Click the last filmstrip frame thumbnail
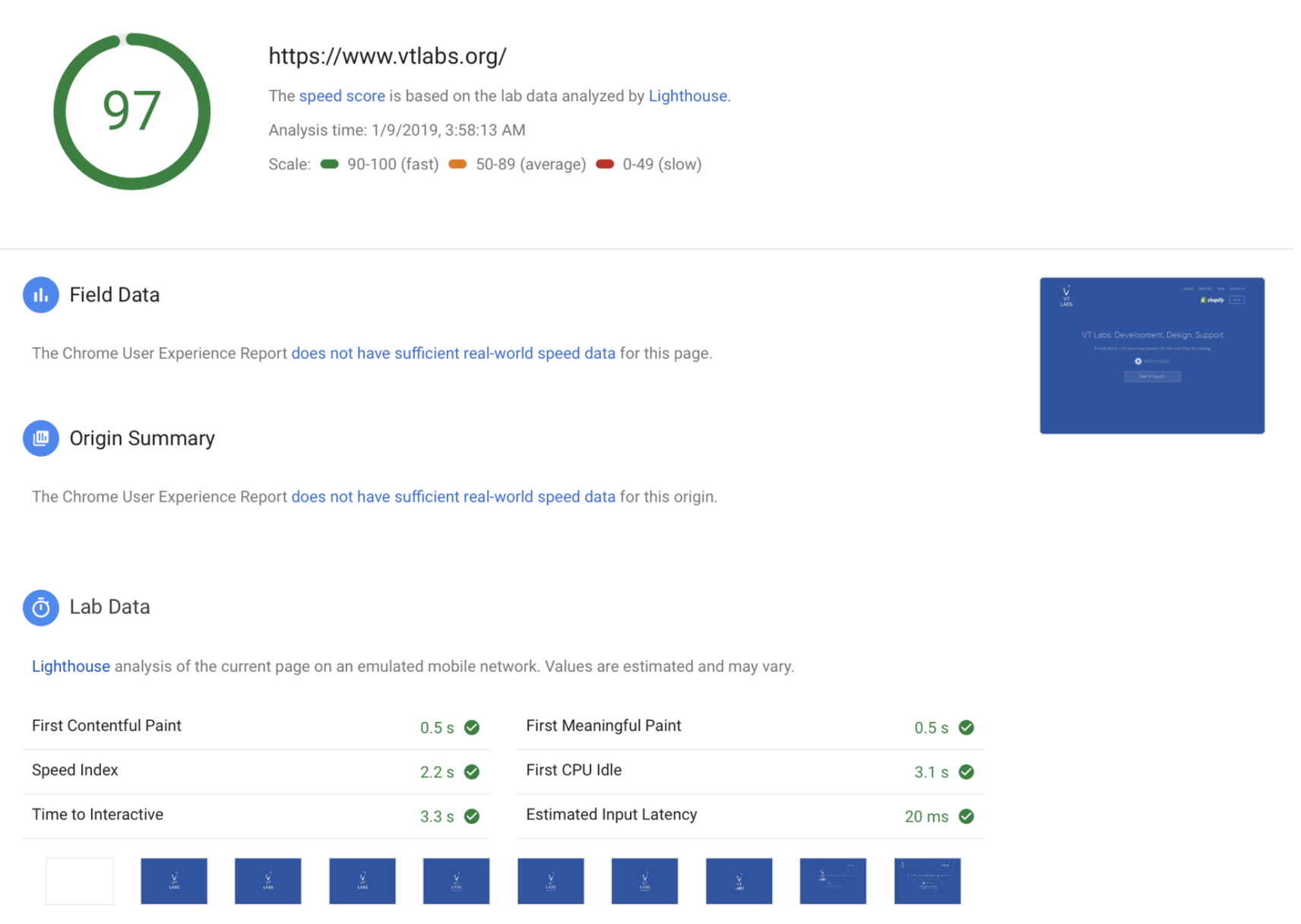The width and height of the screenshot is (1301, 924). (927, 881)
